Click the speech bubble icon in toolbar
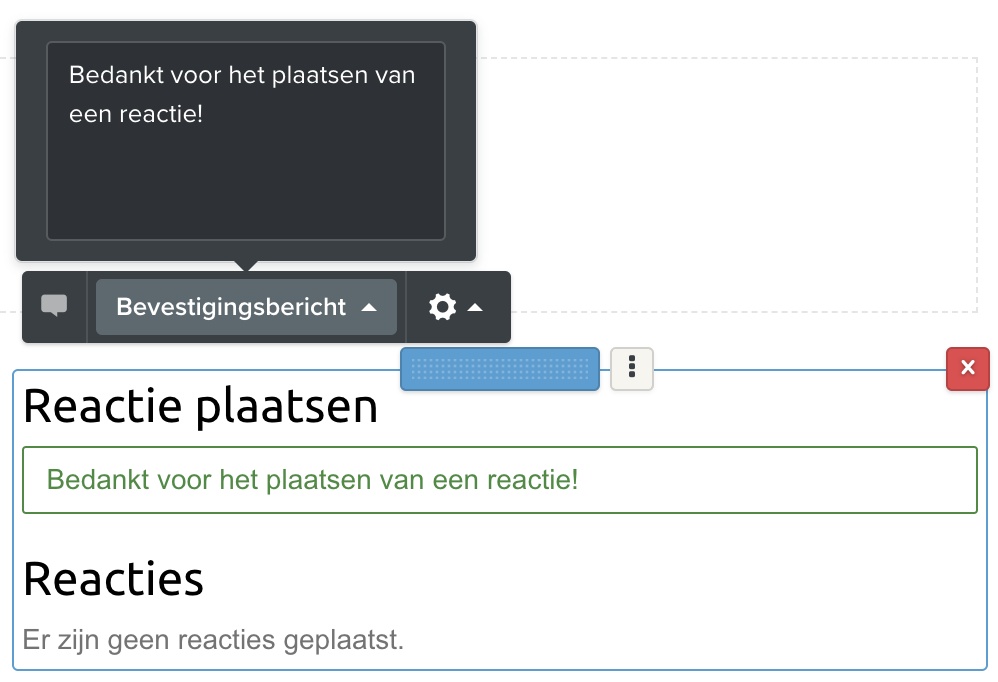998x682 pixels. tap(54, 307)
